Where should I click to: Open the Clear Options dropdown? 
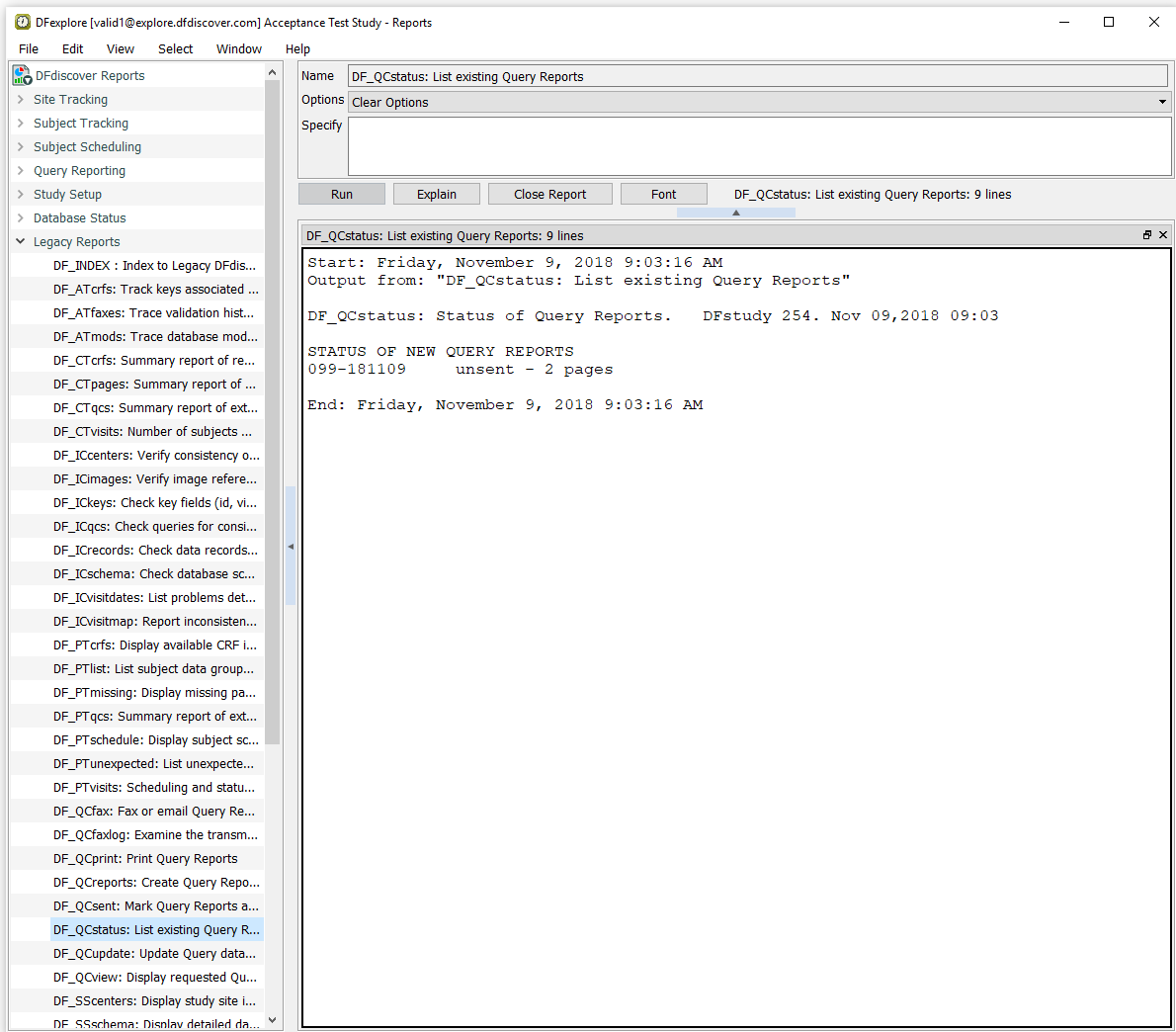pyautogui.click(x=1162, y=102)
